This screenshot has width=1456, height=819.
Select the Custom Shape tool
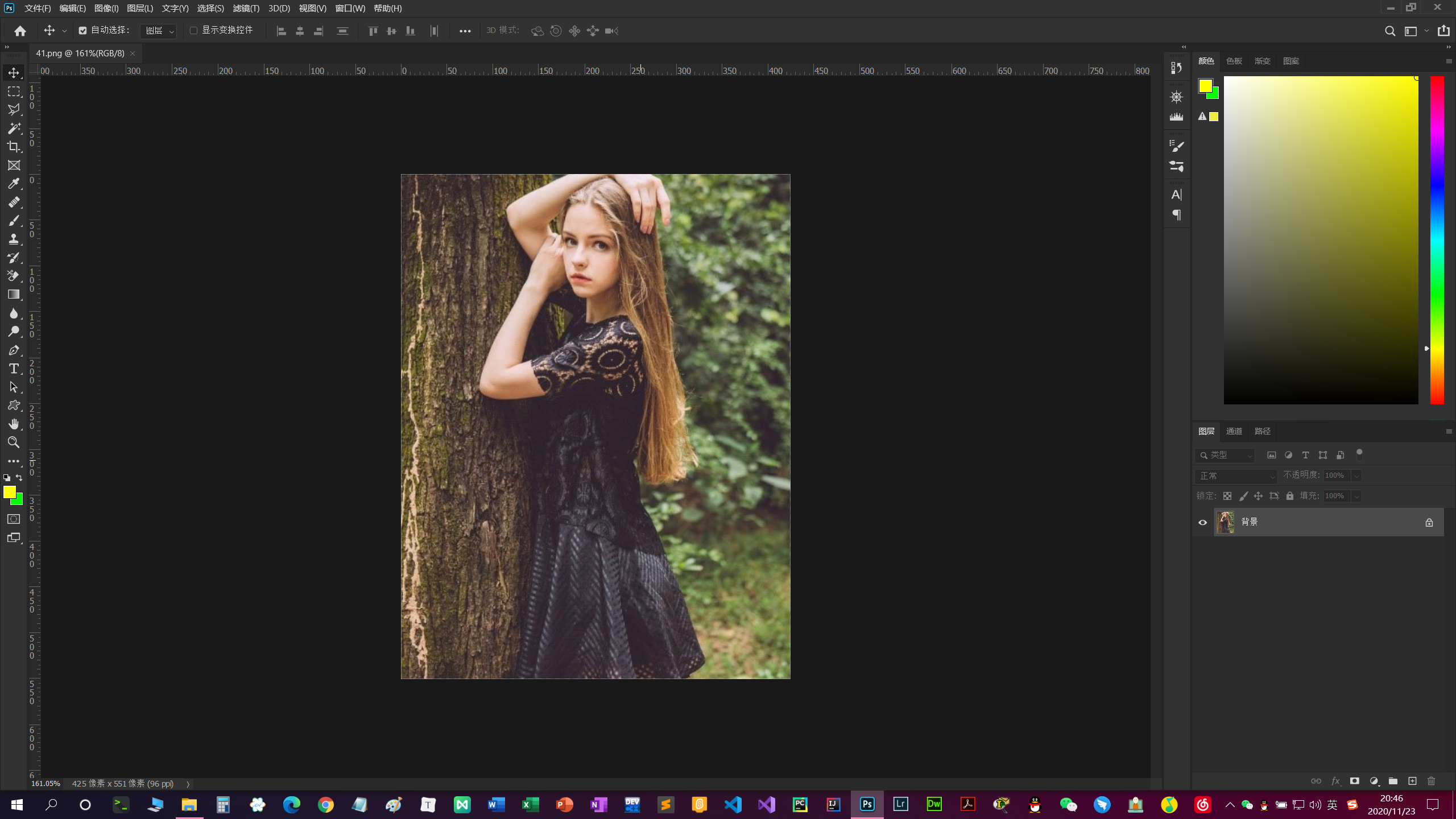tap(14, 406)
